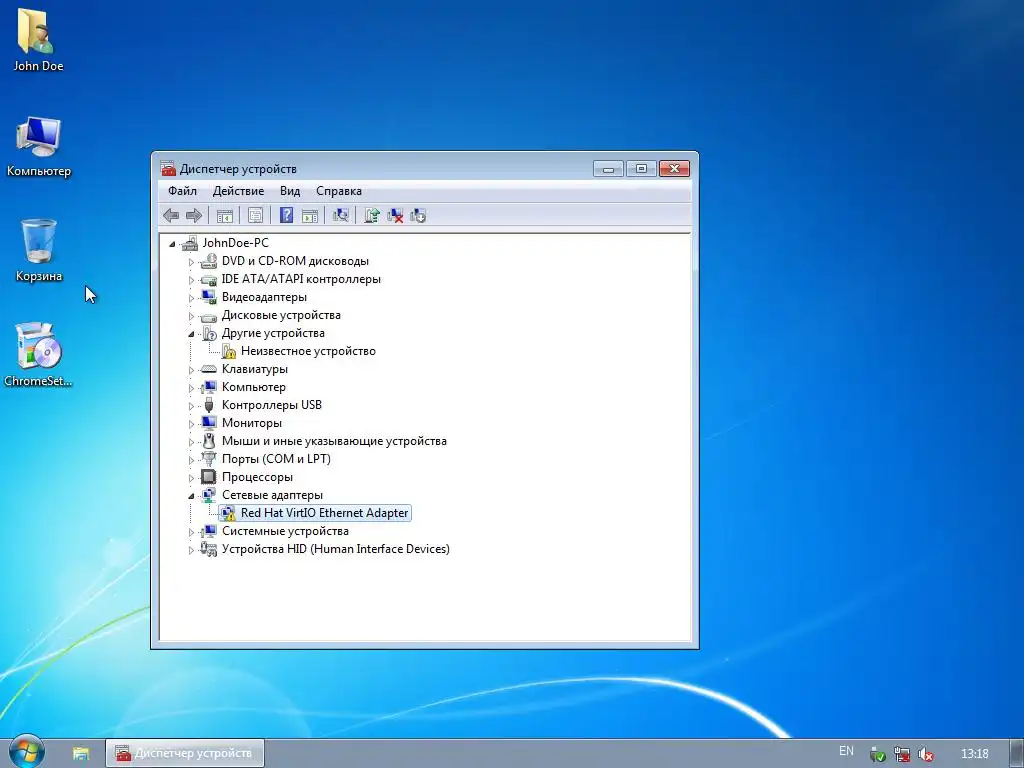The image size is (1024, 768).
Task: Expand Порты (COM и LPT) node
Action: pyautogui.click(x=191, y=460)
